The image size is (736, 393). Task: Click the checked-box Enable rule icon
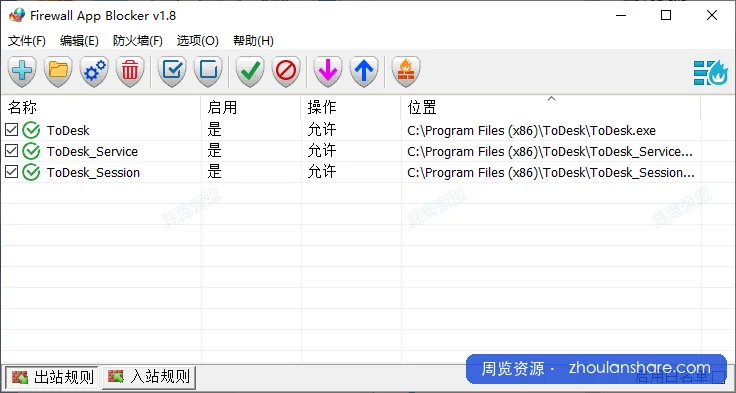tap(172, 71)
